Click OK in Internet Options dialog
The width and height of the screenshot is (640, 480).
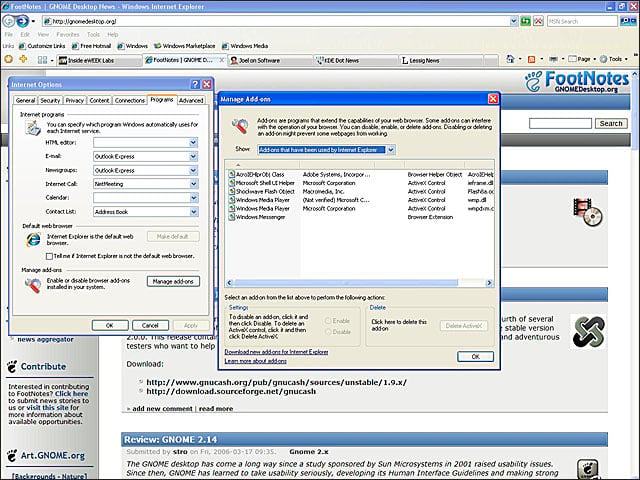click(x=110, y=325)
